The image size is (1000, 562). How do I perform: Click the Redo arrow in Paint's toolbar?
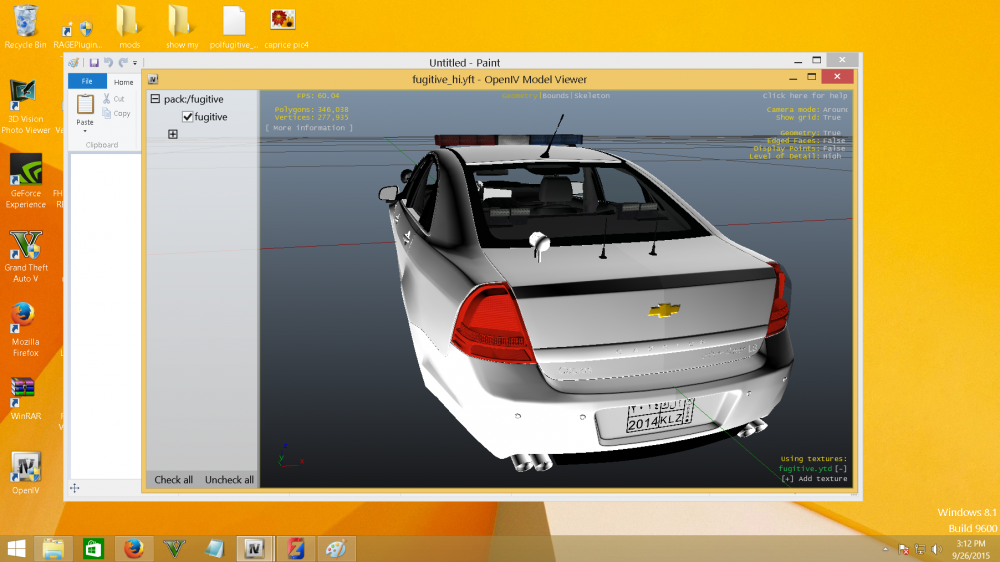click(123, 63)
